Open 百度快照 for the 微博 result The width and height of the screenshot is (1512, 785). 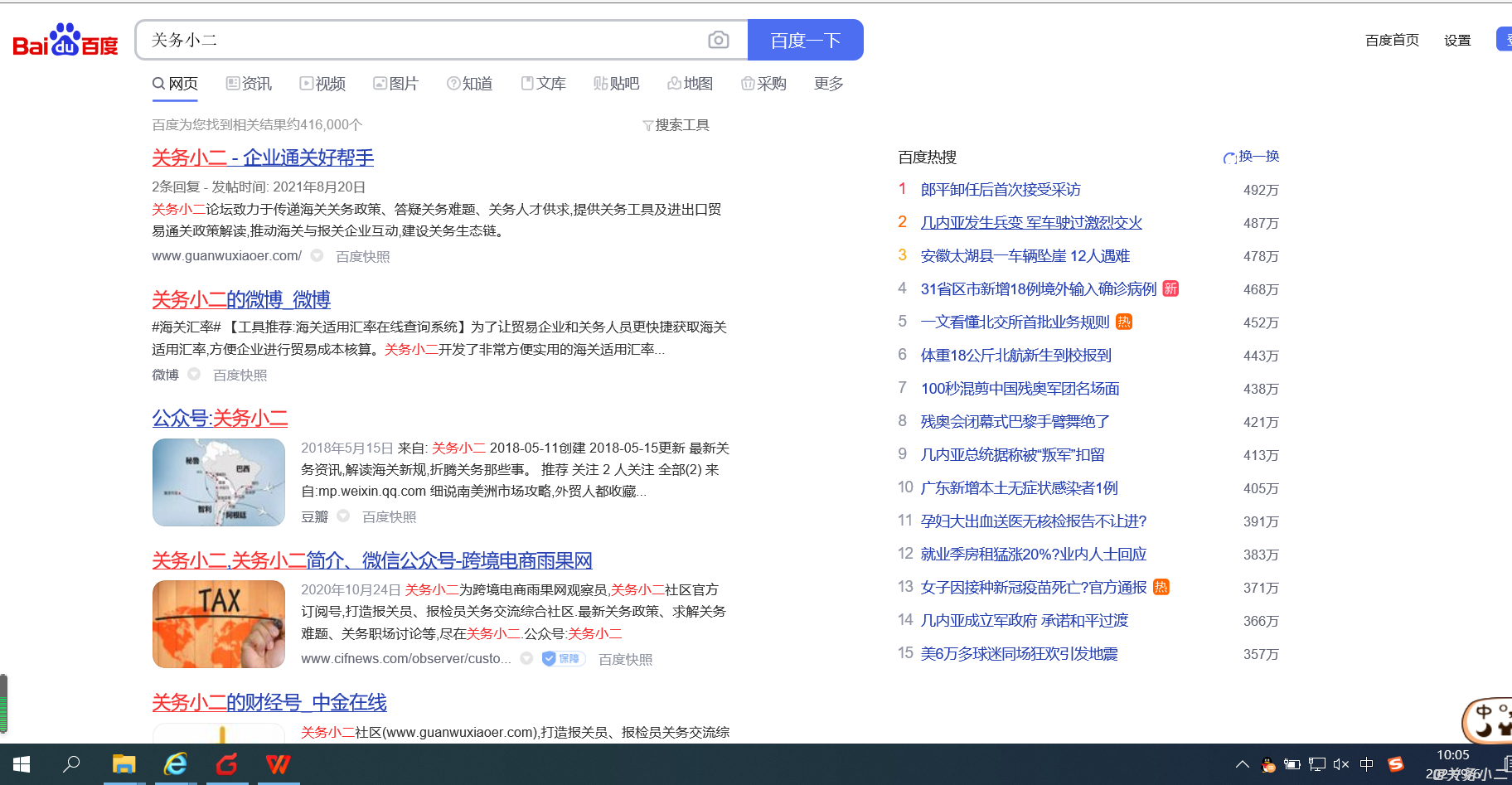[240, 376]
